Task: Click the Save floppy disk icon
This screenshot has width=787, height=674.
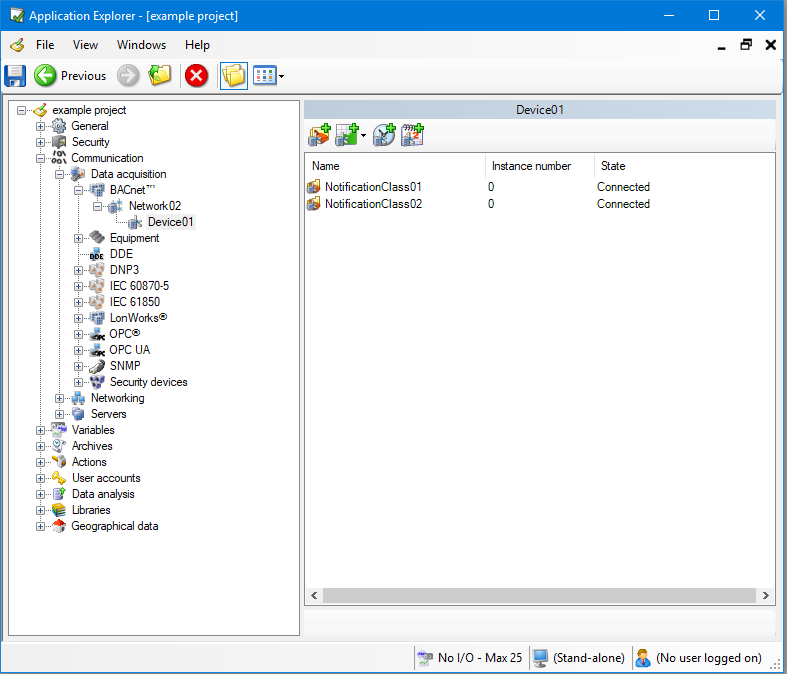Action: click(x=15, y=76)
